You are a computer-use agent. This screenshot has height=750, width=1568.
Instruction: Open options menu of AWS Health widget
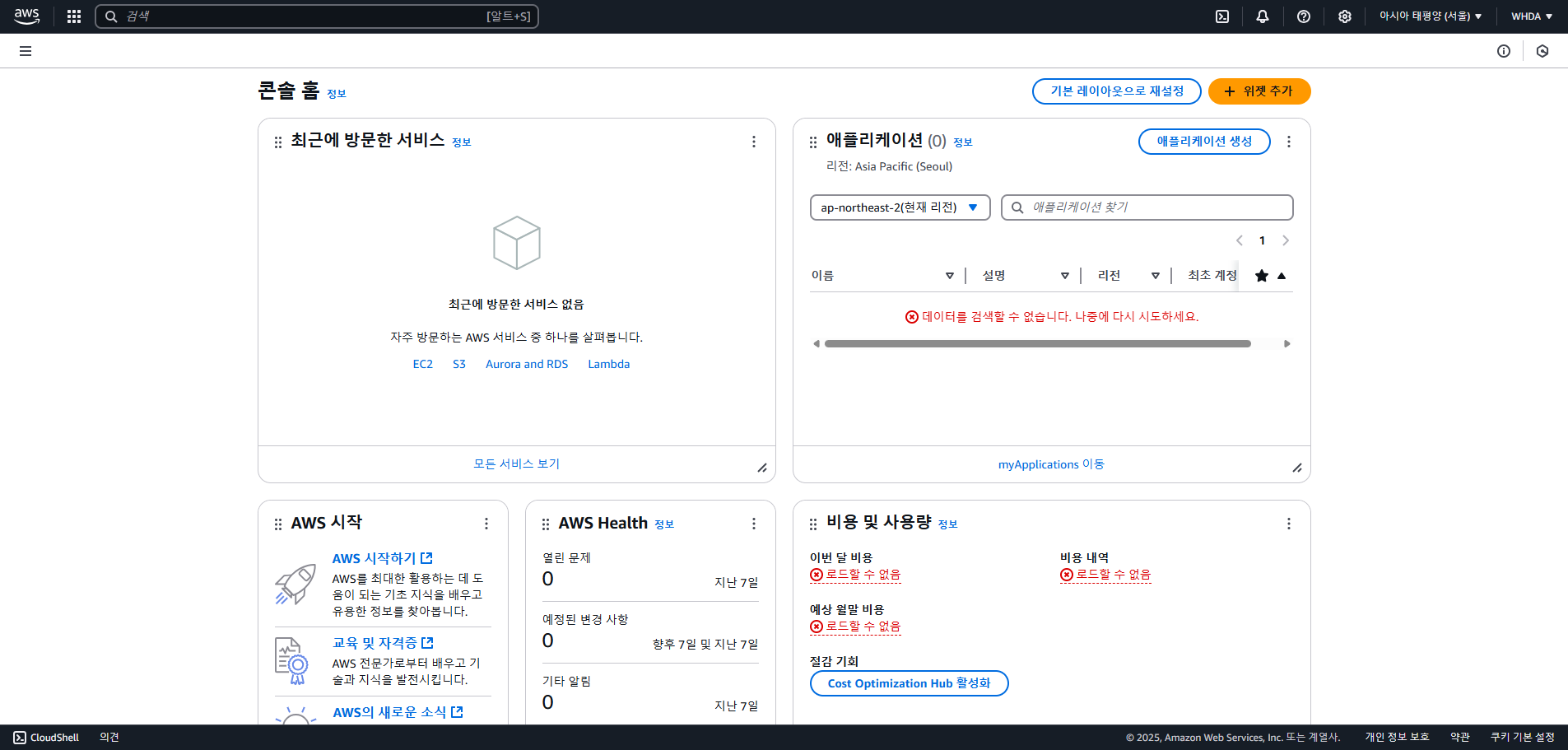(754, 524)
